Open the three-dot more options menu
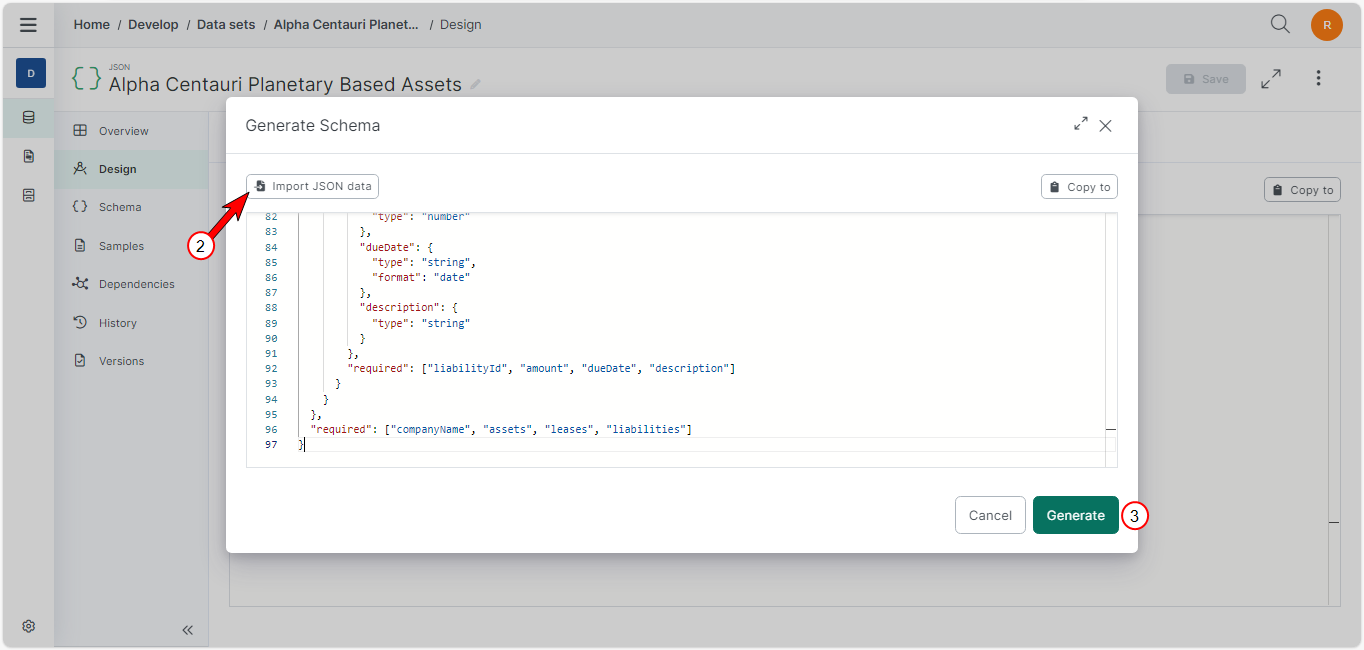The width and height of the screenshot is (1364, 650). 1319,78
